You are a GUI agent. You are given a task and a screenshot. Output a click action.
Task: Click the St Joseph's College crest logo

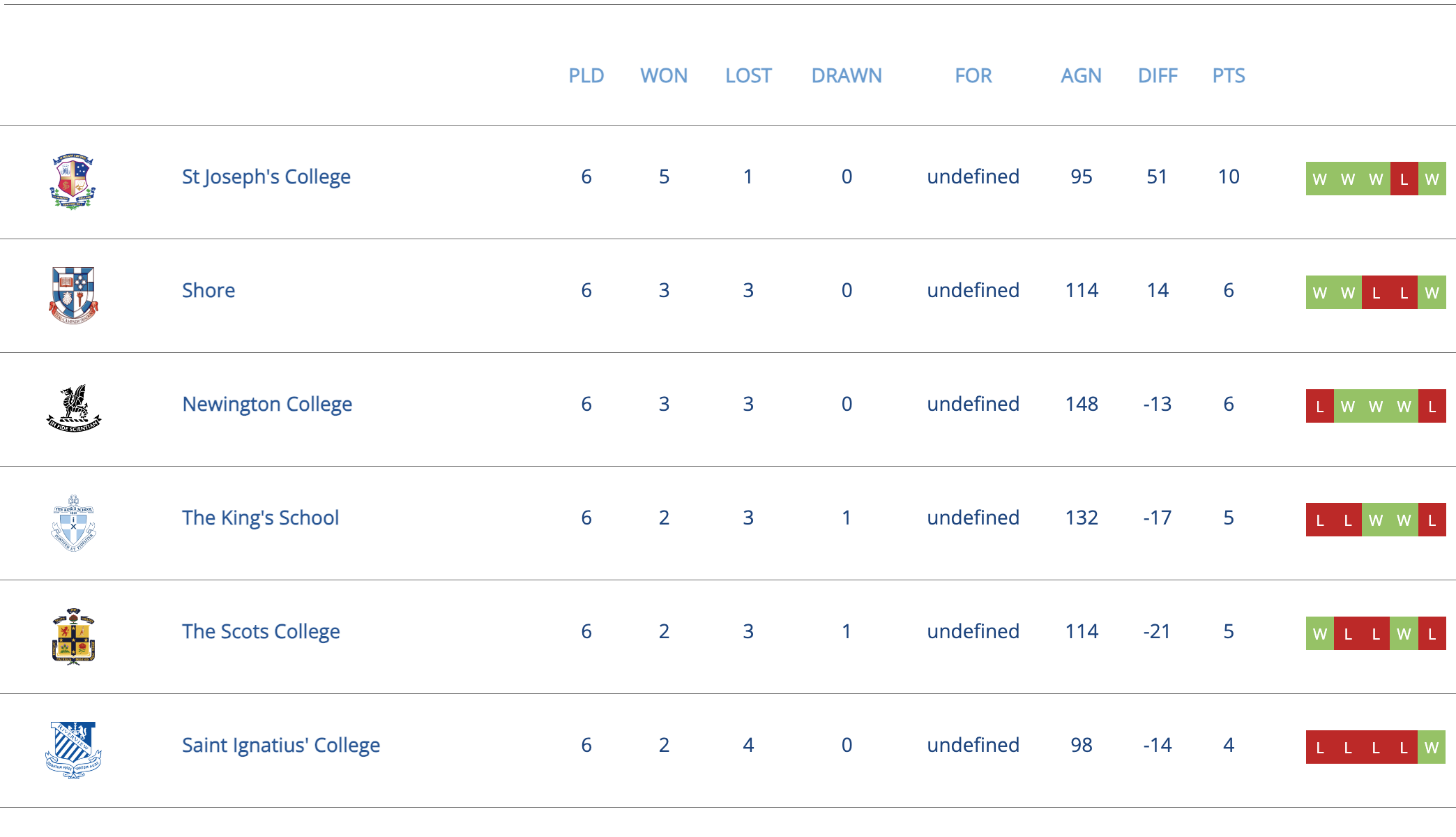(x=73, y=181)
